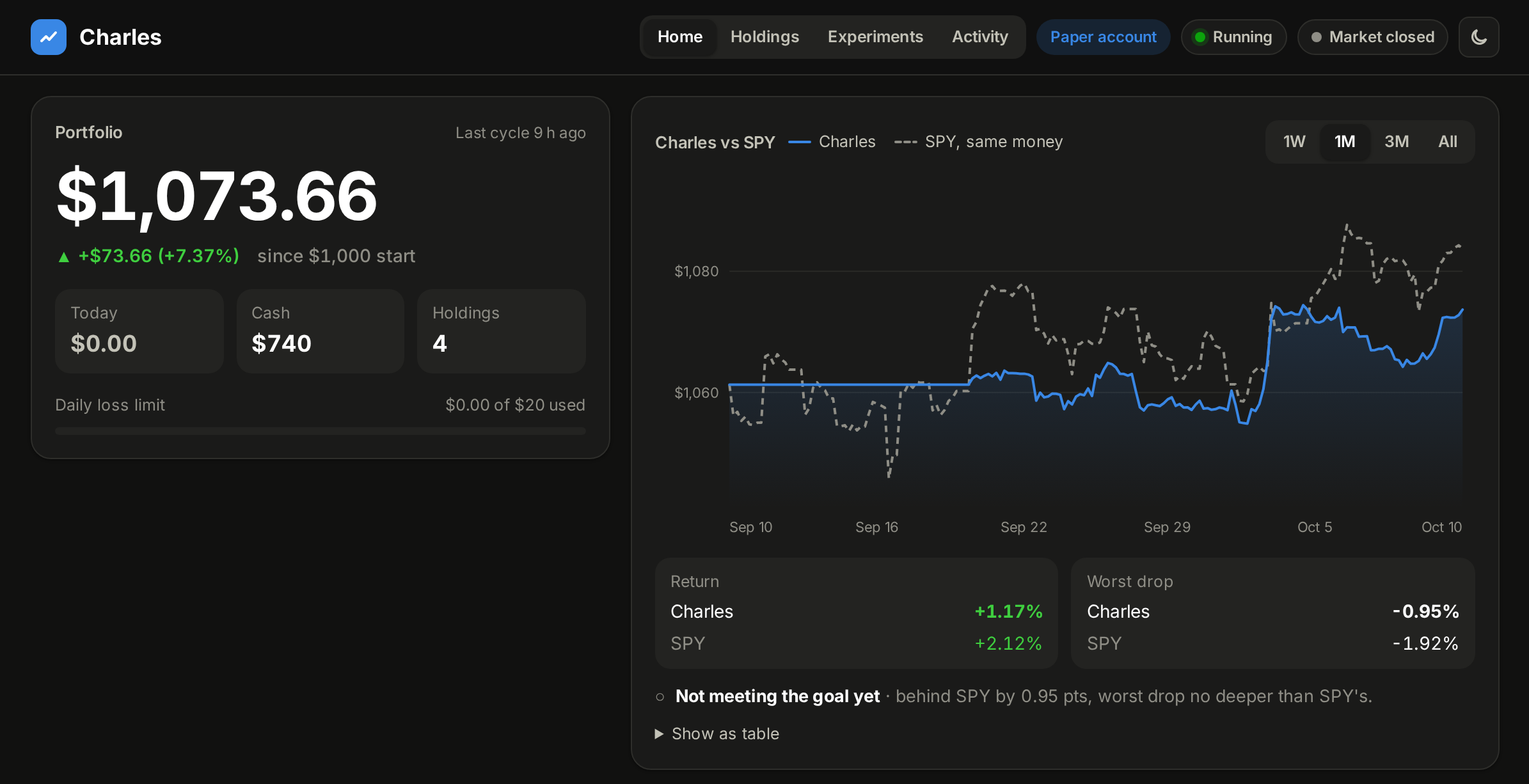Click the Charles app logo icon
This screenshot has height=784, width=1529.
click(x=49, y=37)
